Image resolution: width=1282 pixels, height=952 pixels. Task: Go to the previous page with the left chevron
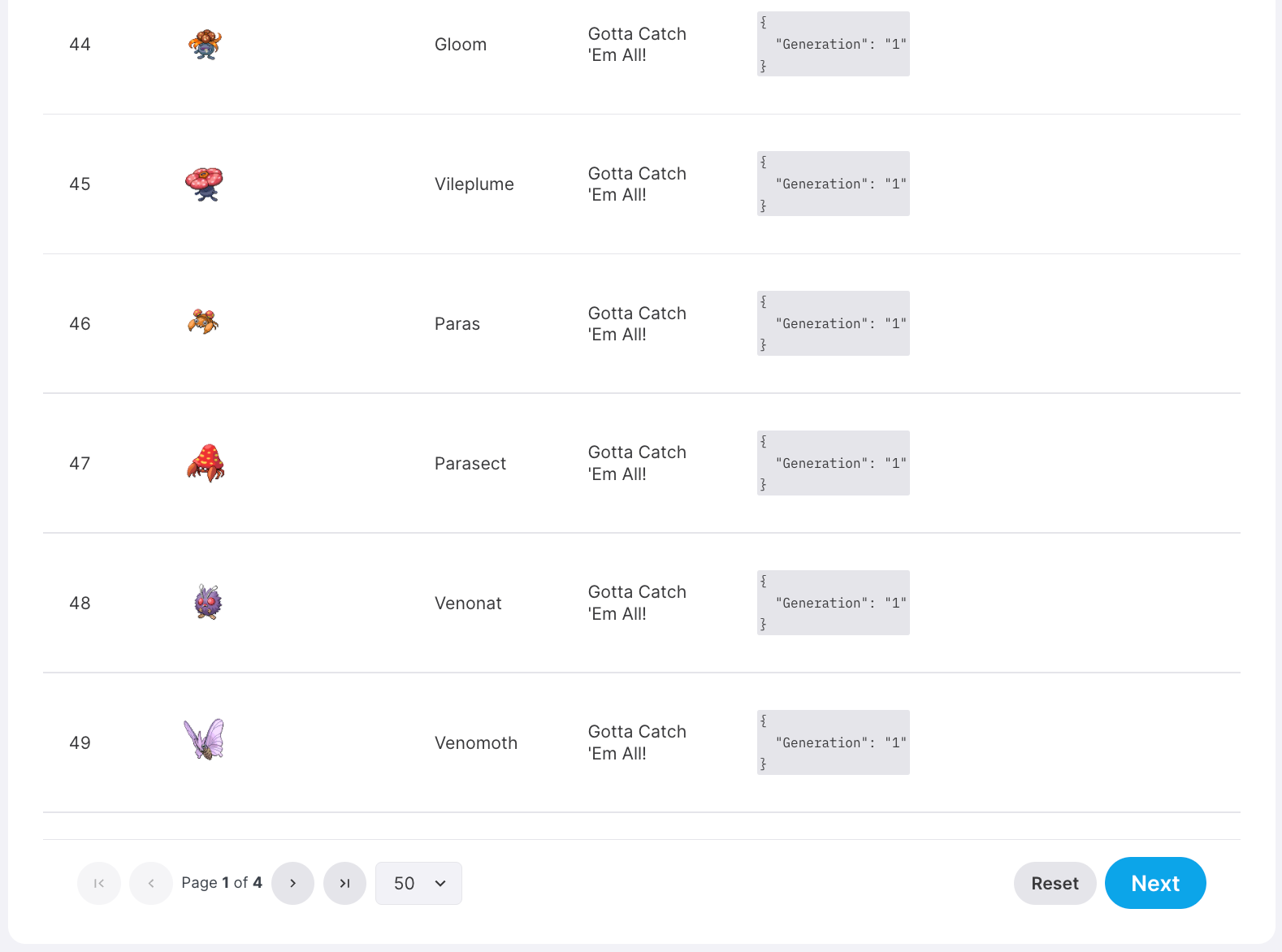(150, 883)
